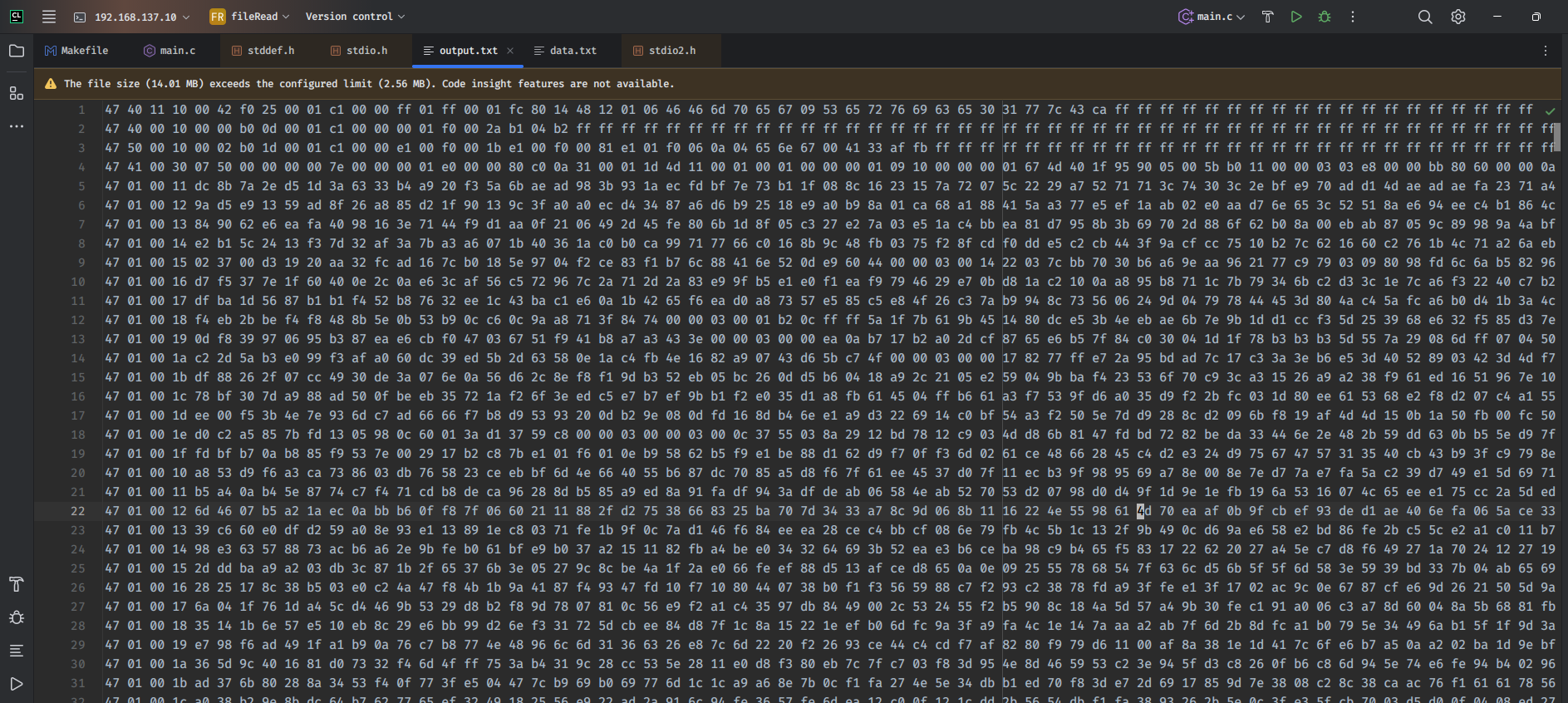Open the main hamburger menu
1568x703 pixels.
(49, 17)
